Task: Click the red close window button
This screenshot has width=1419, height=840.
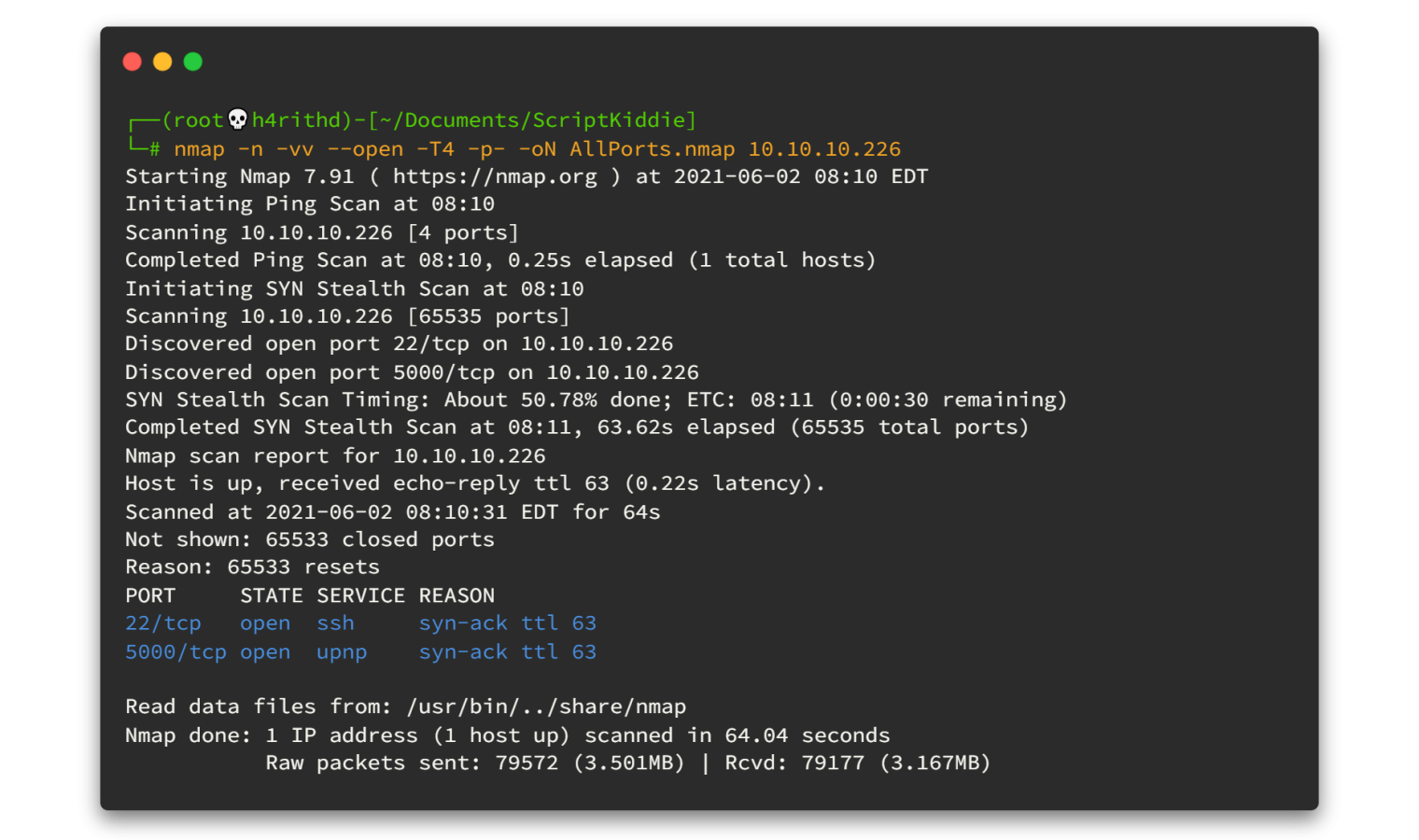Action: click(x=133, y=62)
